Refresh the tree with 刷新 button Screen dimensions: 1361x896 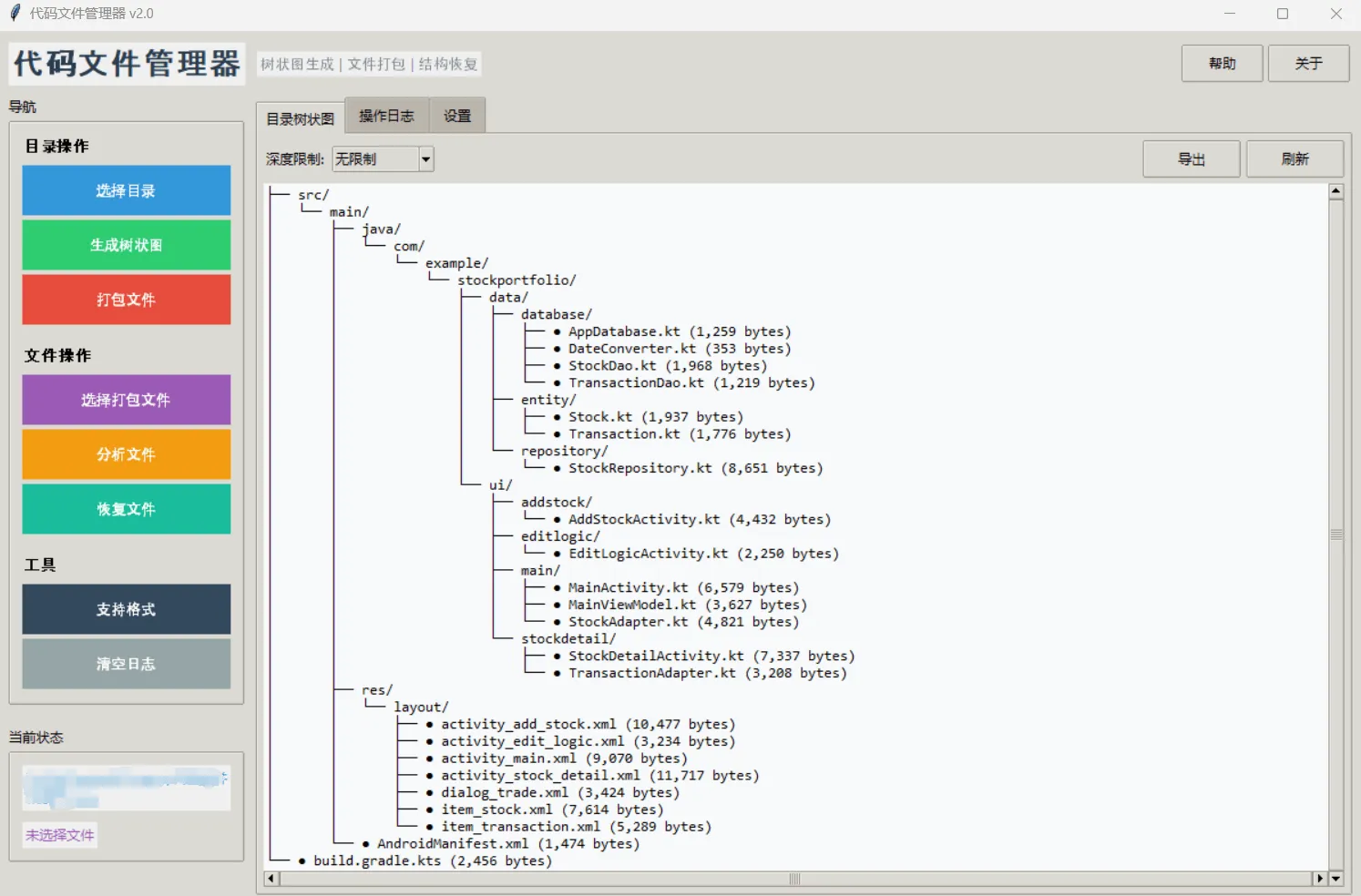click(1294, 159)
